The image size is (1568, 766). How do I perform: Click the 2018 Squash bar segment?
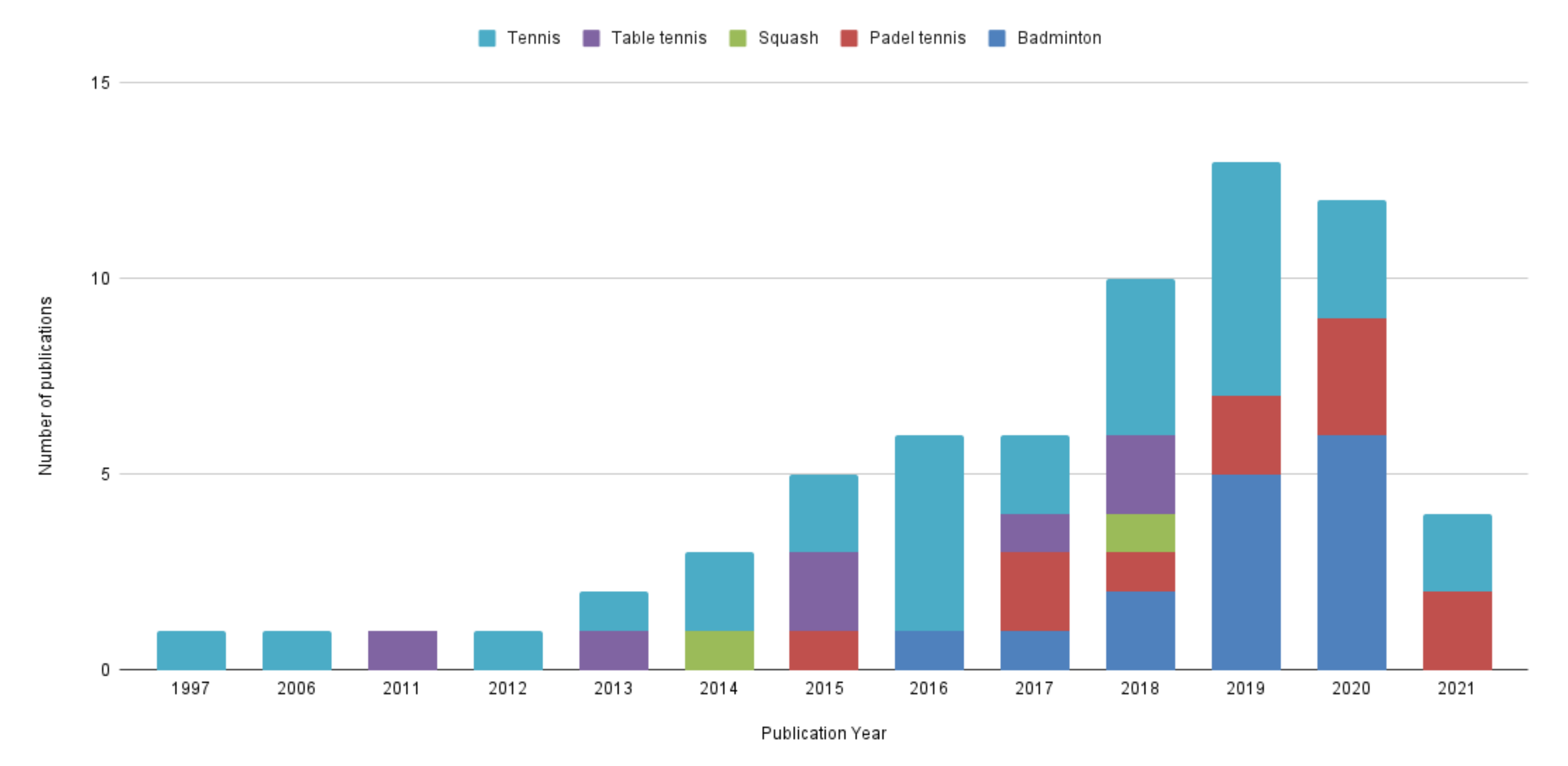(x=1140, y=532)
